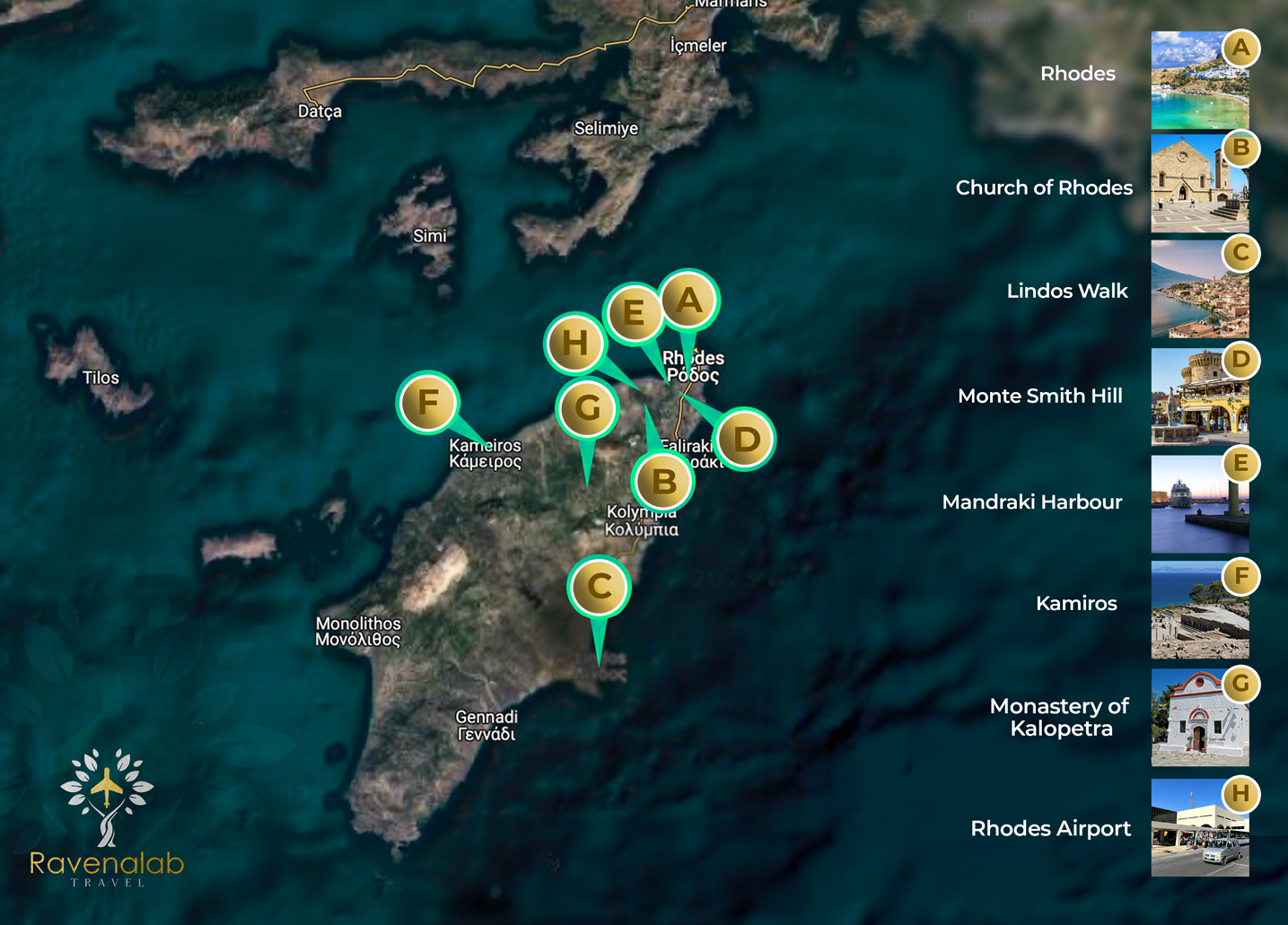
Task: Select map marker B above Kolympia
Action: point(663,482)
